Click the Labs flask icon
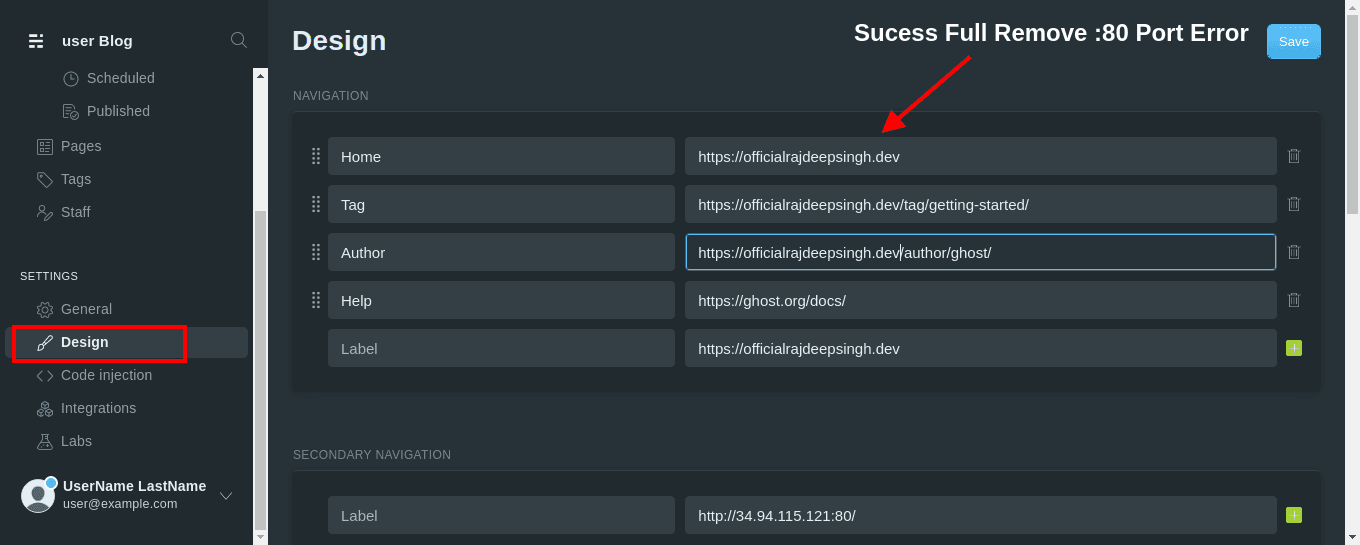The image size is (1360, 545). pos(45,441)
